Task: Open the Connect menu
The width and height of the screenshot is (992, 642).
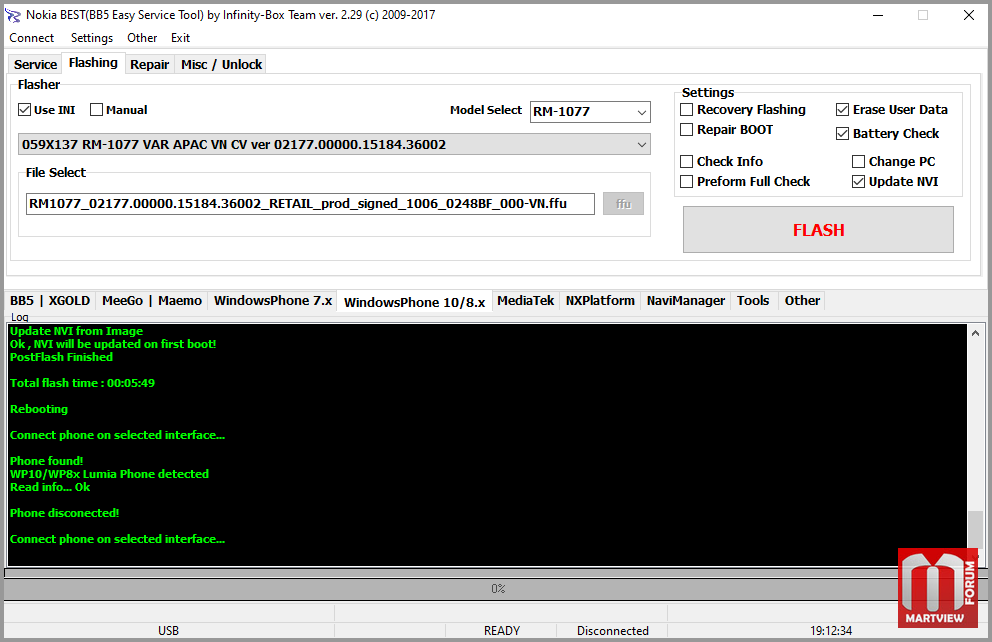Action: pyautogui.click(x=32, y=38)
